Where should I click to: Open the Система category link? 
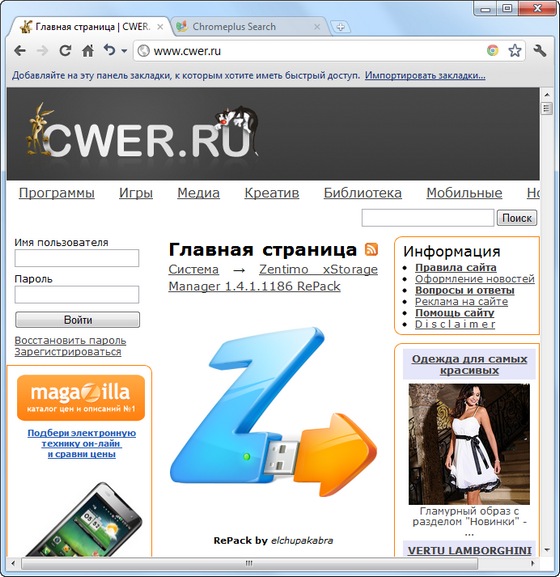[194, 269]
